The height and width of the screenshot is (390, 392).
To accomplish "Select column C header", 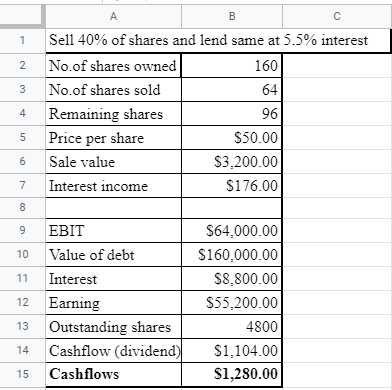I will [x=337, y=16].
